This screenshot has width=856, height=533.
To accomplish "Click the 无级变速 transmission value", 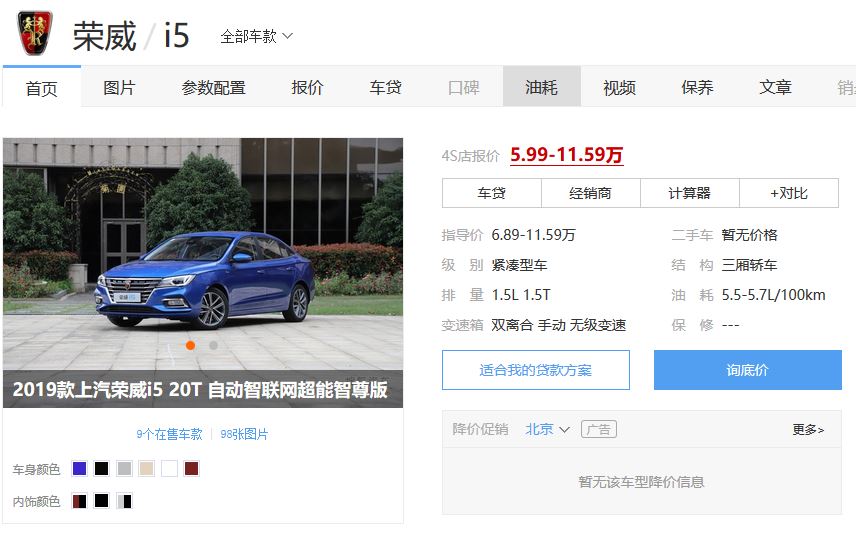I will click(x=598, y=325).
